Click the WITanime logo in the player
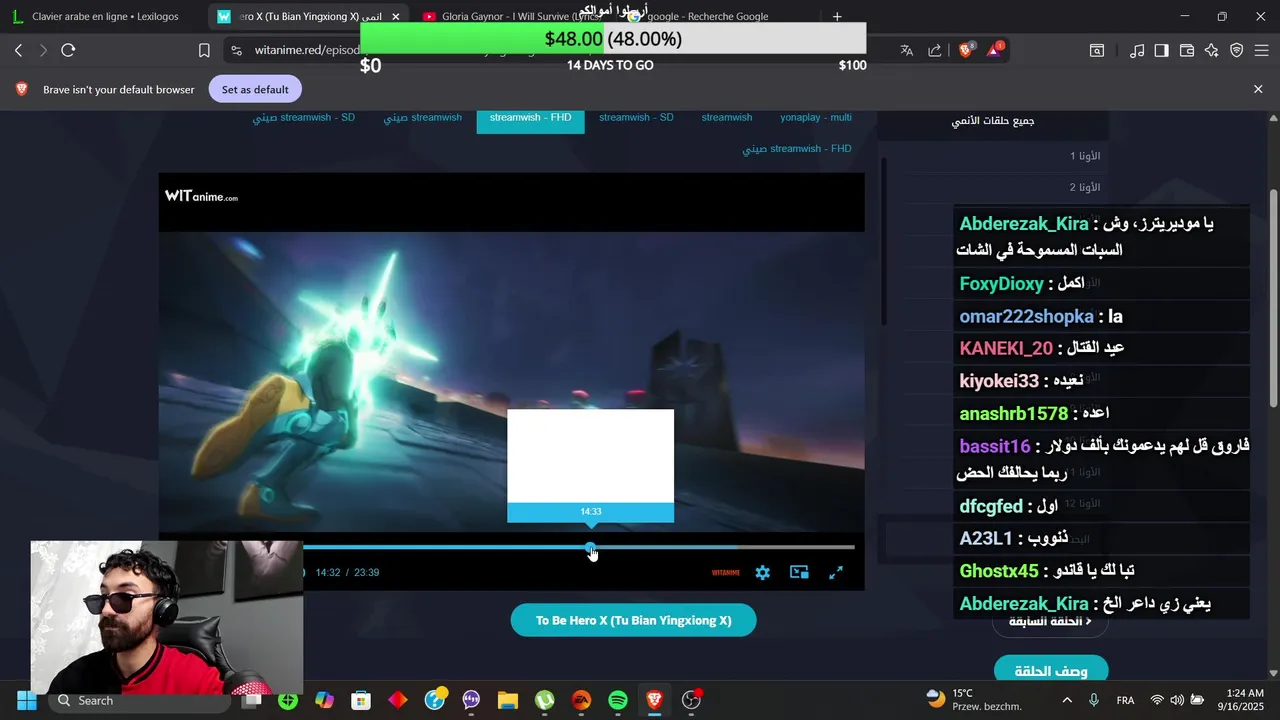Viewport: 1280px width, 720px height. (x=201, y=196)
